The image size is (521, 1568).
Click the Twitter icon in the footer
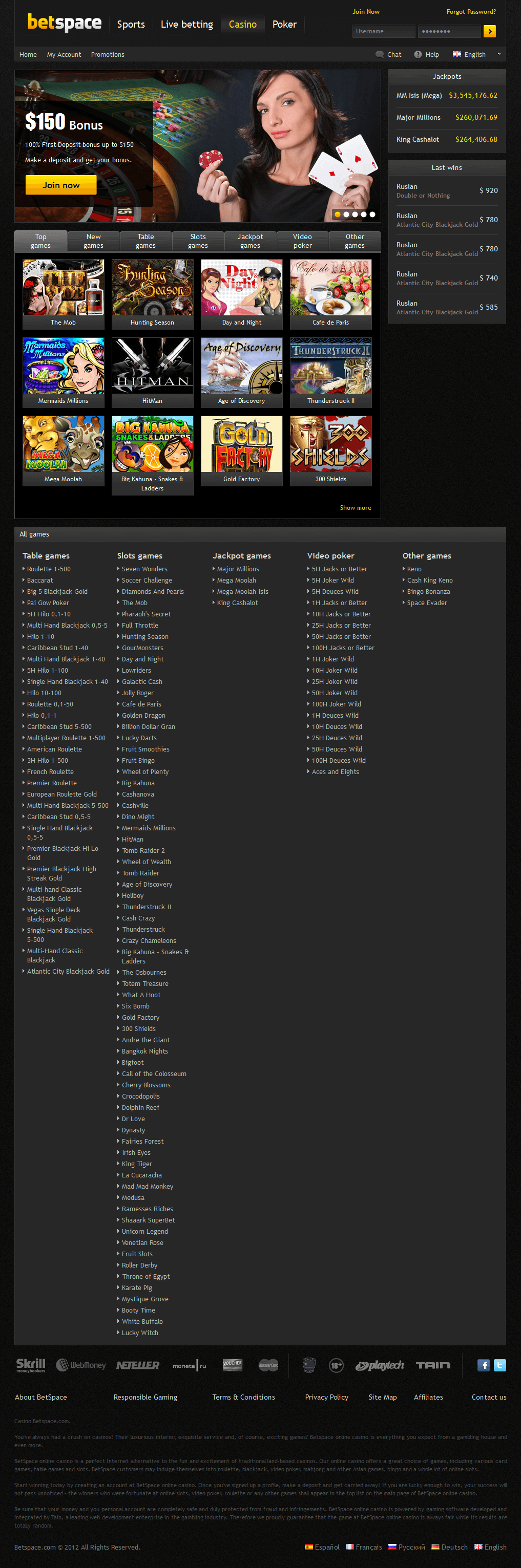(x=499, y=1365)
